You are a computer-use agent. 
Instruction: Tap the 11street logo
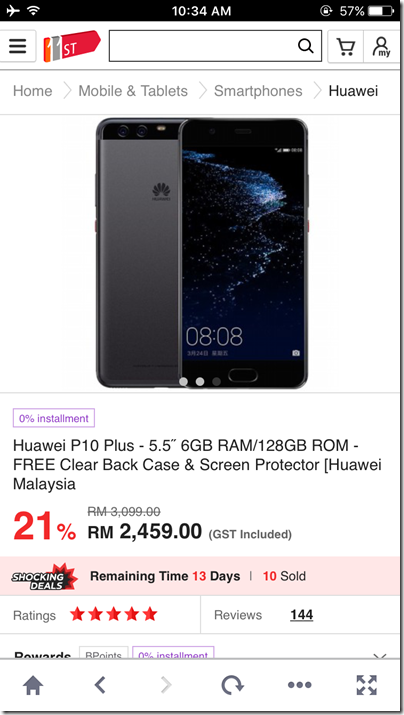[x=72, y=46]
